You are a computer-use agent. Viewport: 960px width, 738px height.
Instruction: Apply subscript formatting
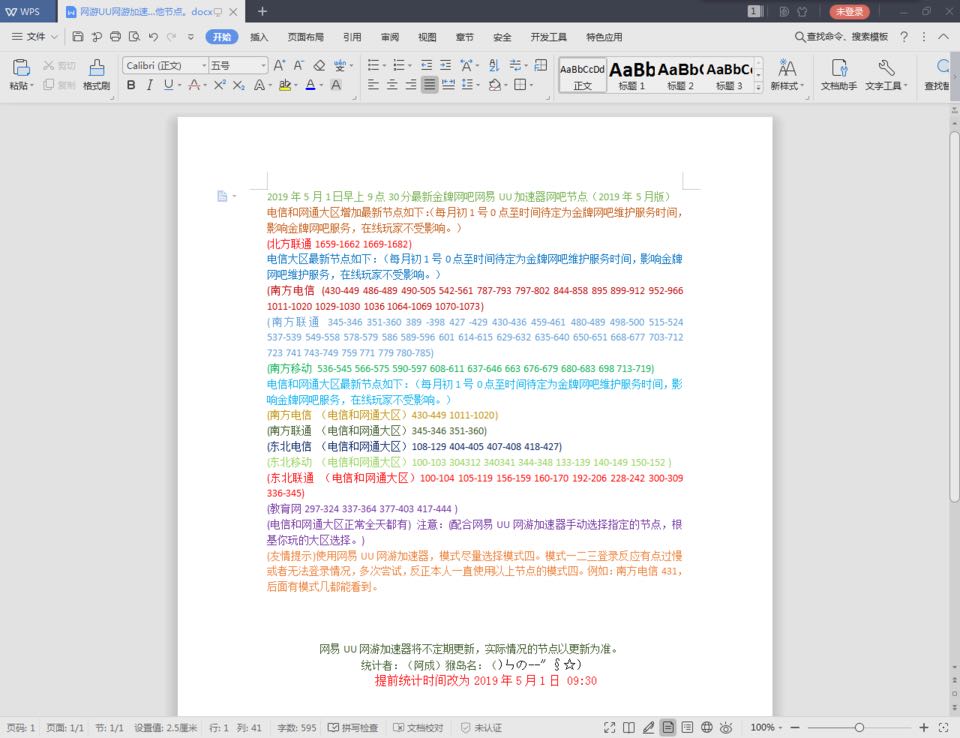coord(239,85)
